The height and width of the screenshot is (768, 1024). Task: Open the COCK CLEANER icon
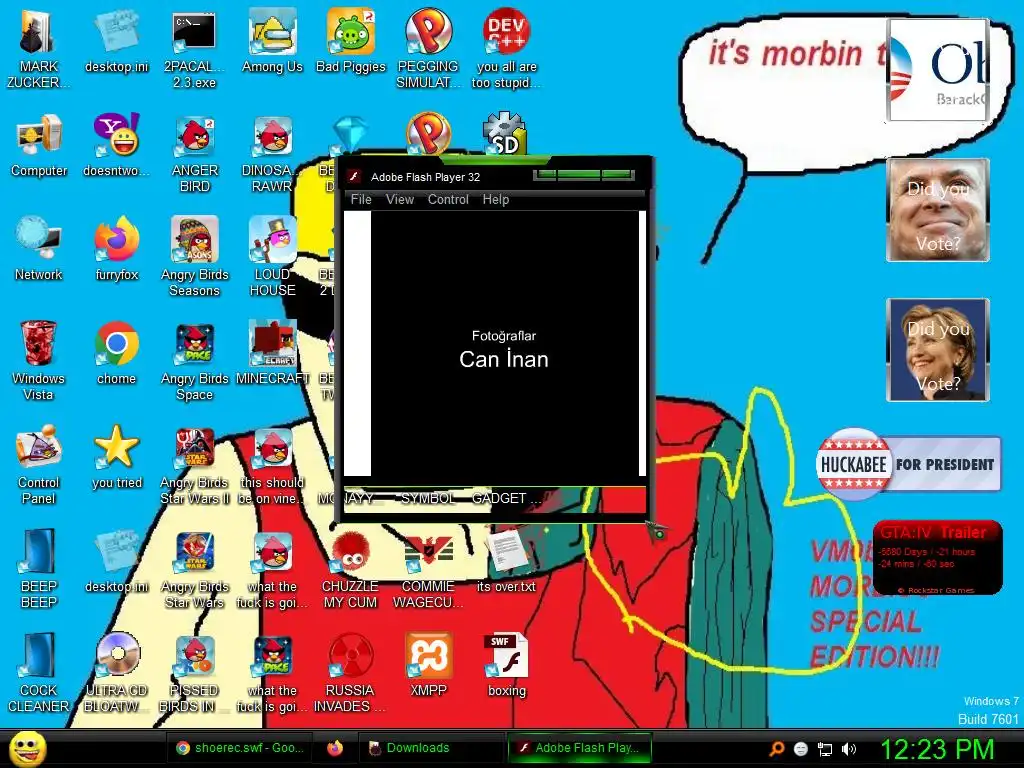click(x=39, y=671)
